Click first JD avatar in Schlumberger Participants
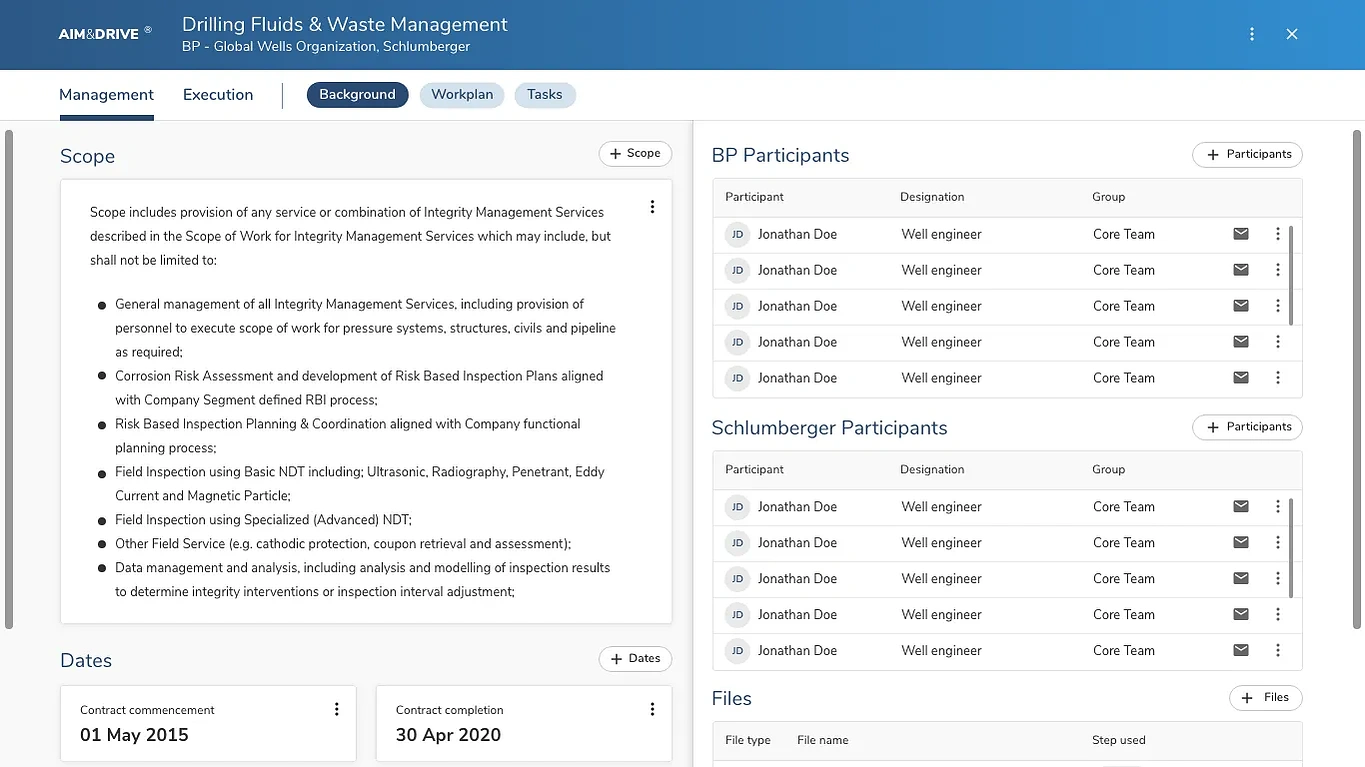The height and width of the screenshot is (767, 1365). (x=737, y=507)
